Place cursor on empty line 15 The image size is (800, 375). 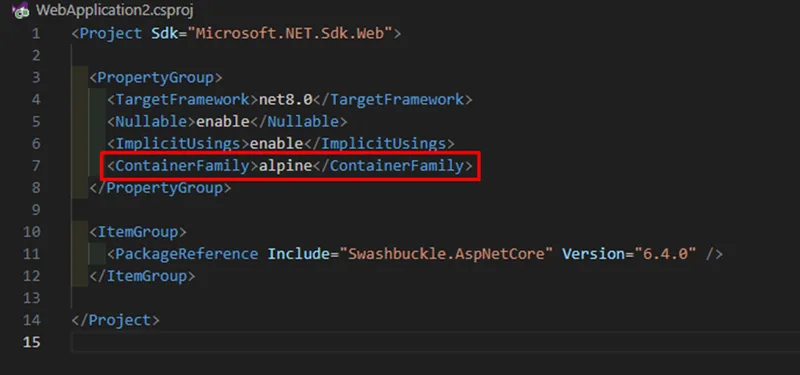pos(436,342)
